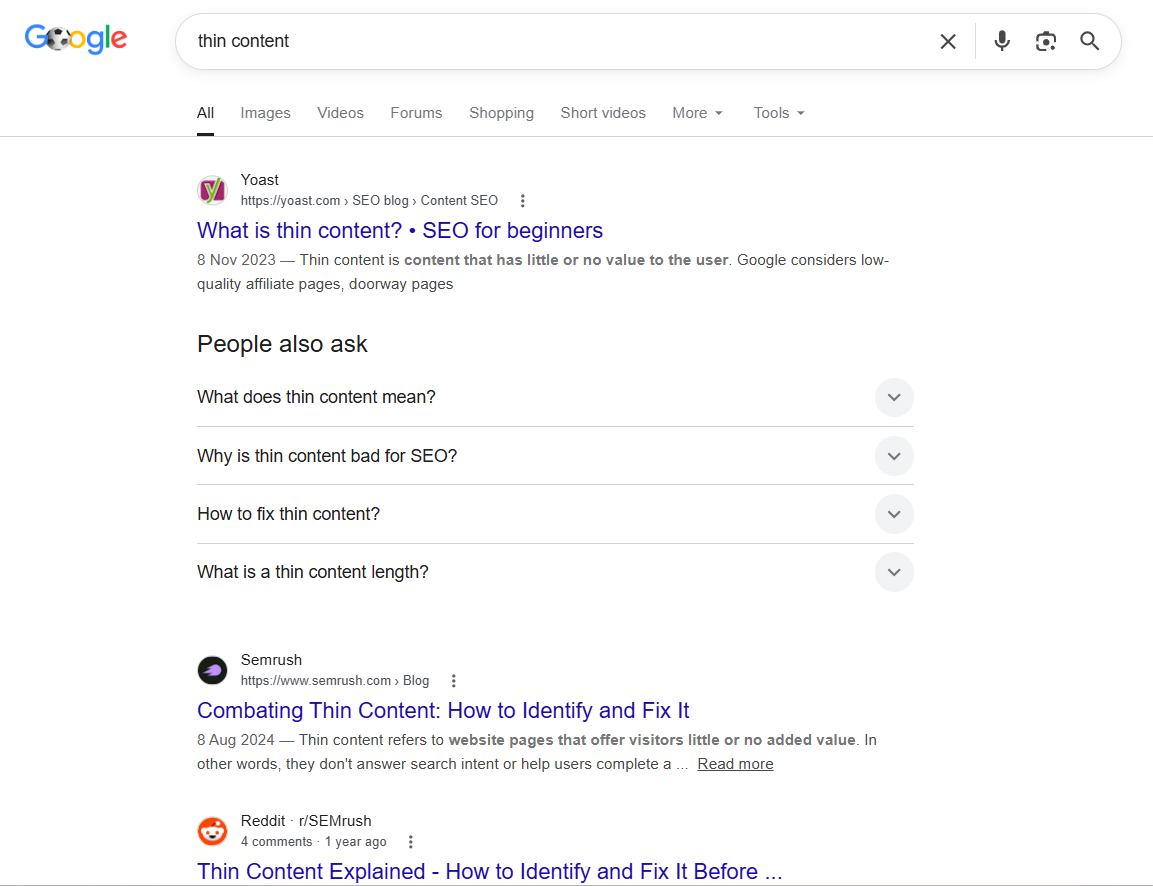1153x886 pixels.
Task: Switch to the Forums tab
Action: pyautogui.click(x=416, y=113)
